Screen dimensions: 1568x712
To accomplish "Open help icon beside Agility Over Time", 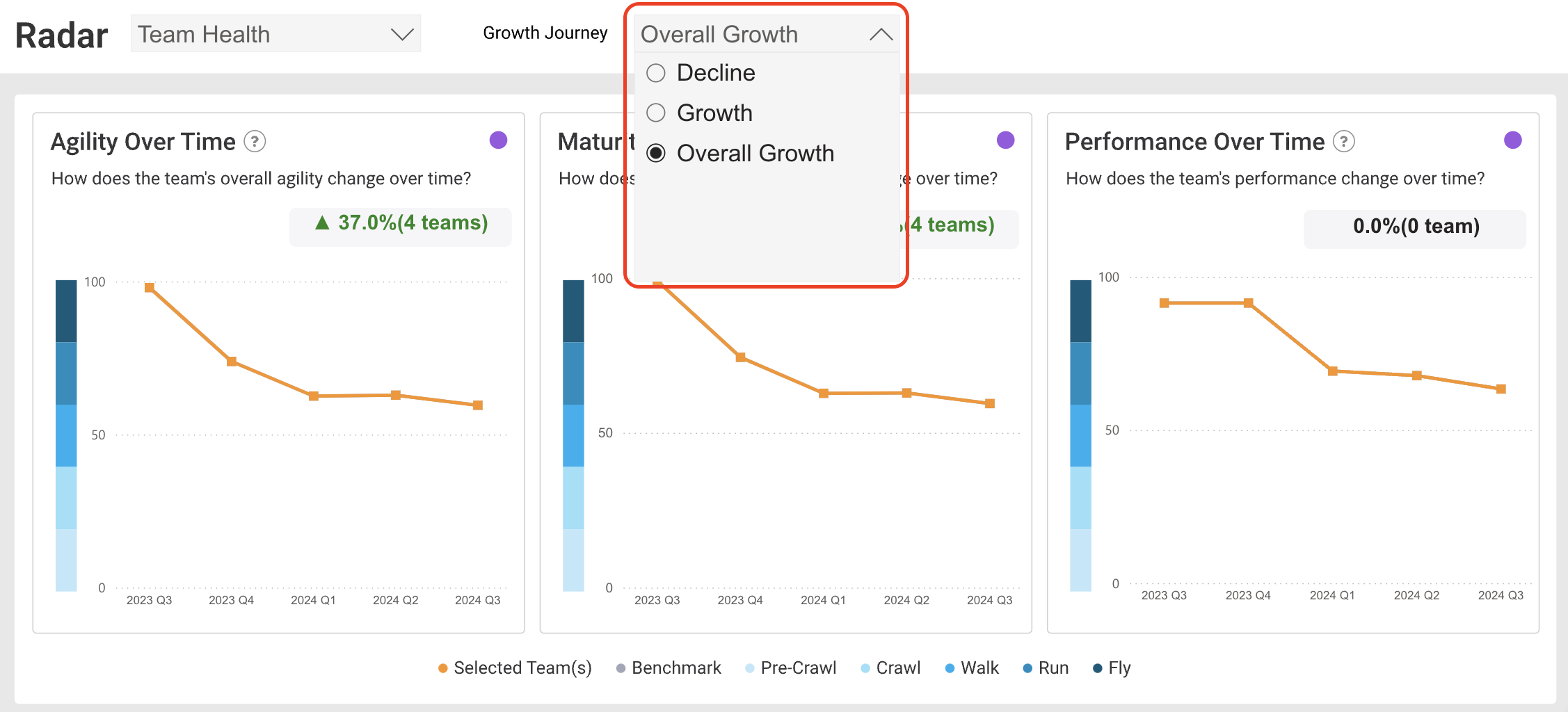I will pyautogui.click(x=255, y=142).
